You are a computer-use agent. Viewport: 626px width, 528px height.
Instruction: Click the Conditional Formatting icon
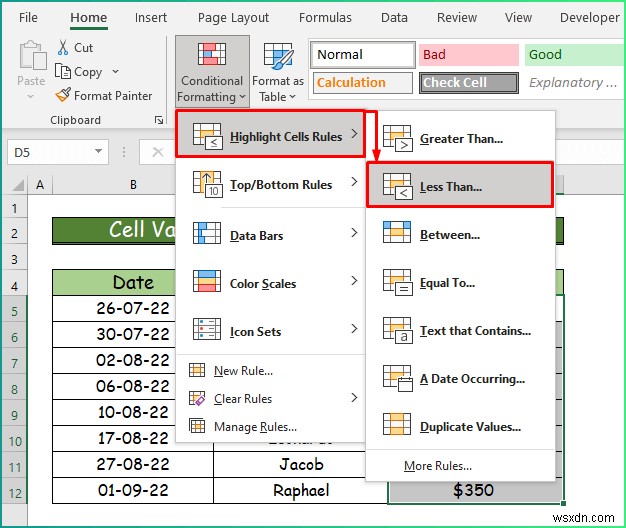tap(212, 54)
